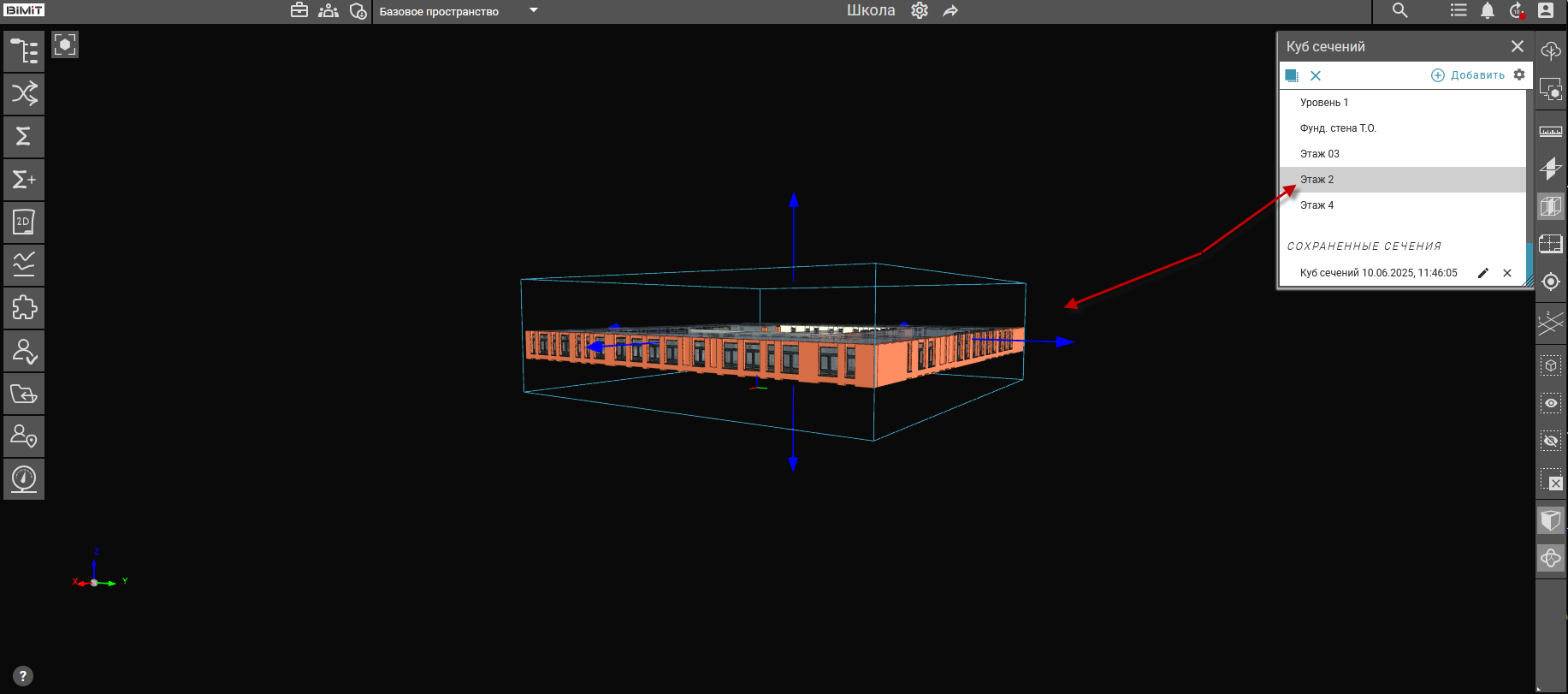Toggle hide selected elements crossed-eye icon
The width and height of the screenshot is (1568, 694).
1550,441
